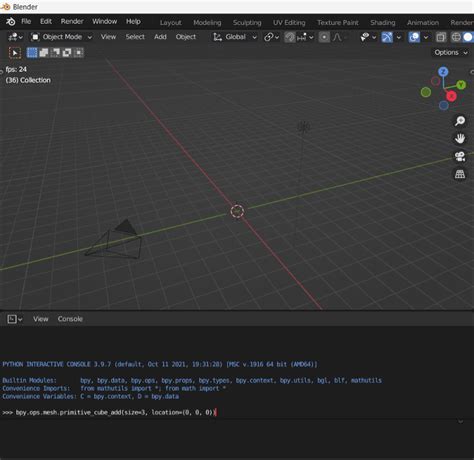Switch to the Texture Paint workspace tab
The width and height of the screenshot is (474, 460).
pyautogui.click(x=338, y=23)
